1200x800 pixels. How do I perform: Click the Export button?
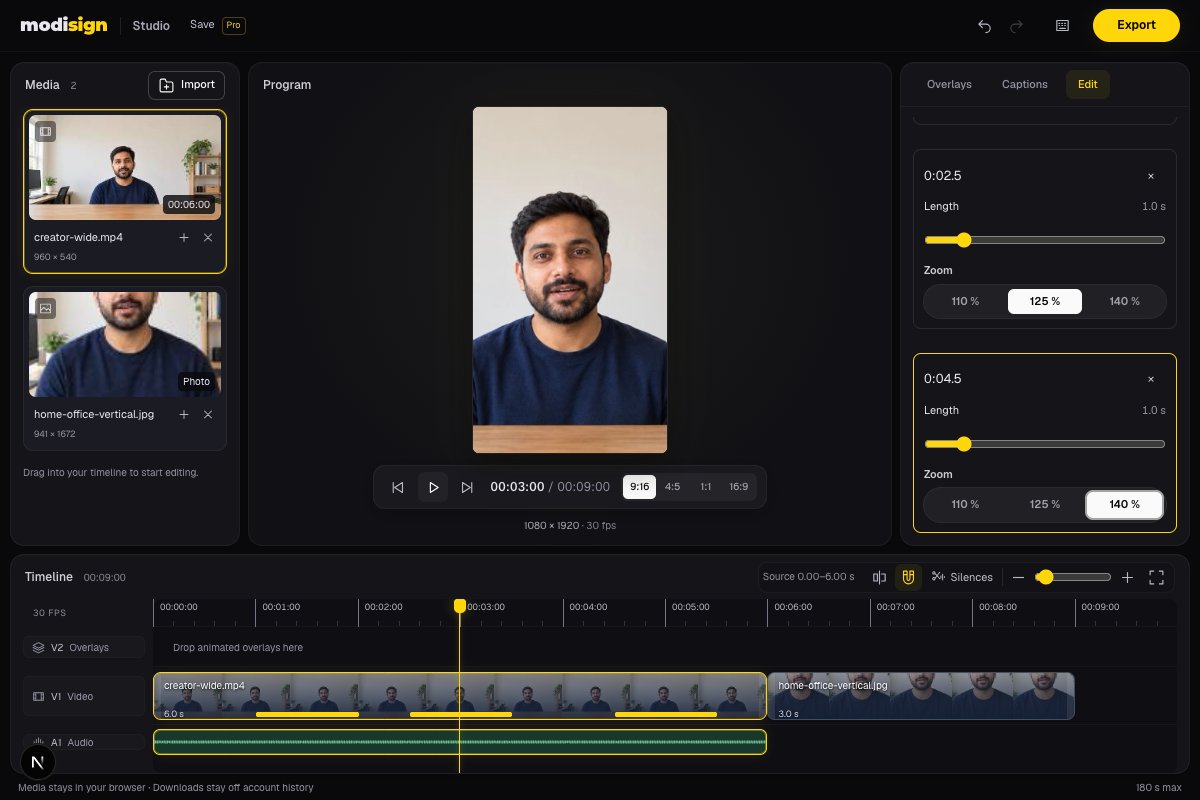[1136, 25]
